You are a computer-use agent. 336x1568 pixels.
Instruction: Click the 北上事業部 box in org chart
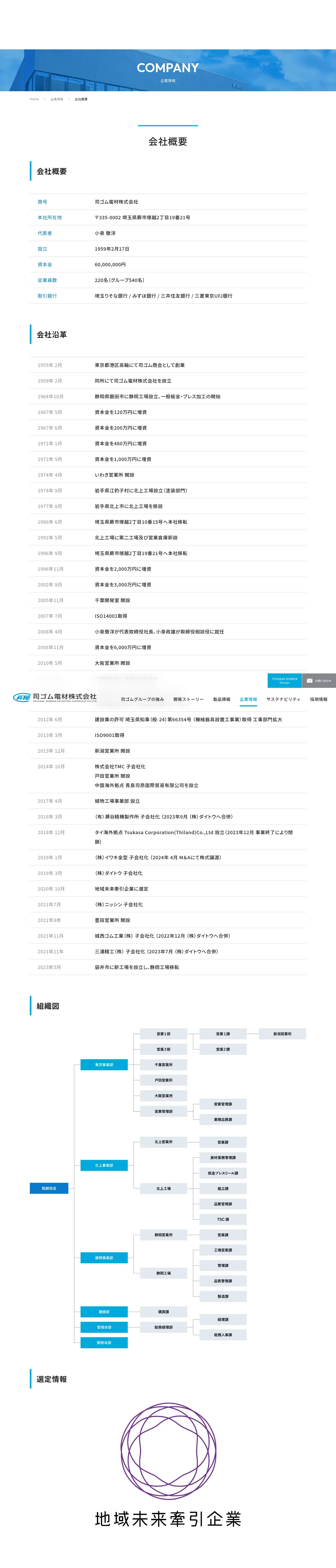[104, 1165]
